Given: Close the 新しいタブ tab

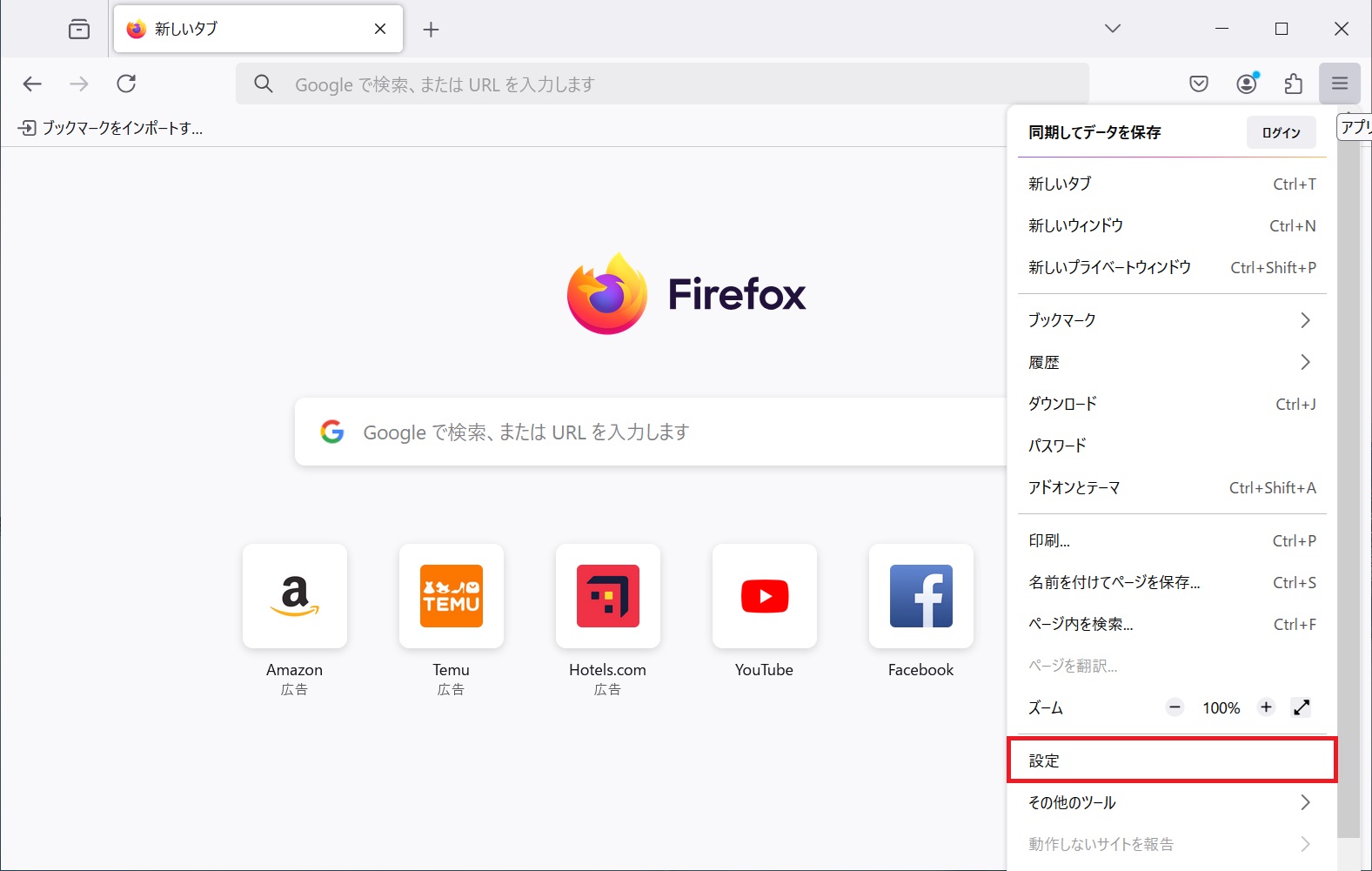Looking at the screenshot, I should click(380, 29).
